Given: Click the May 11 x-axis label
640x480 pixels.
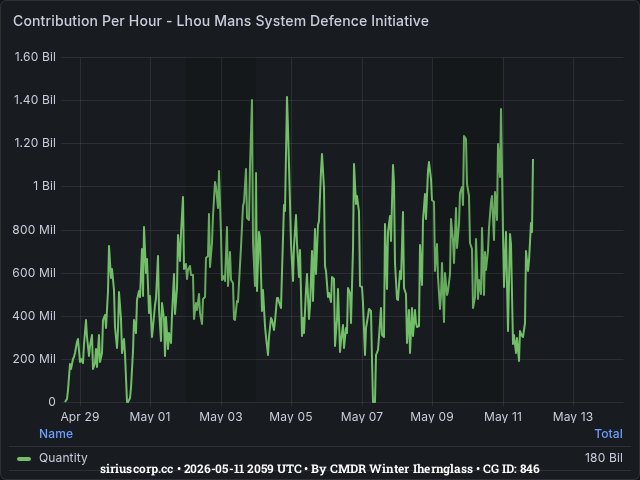Looking at the screenshot, I should pos(503,417).
